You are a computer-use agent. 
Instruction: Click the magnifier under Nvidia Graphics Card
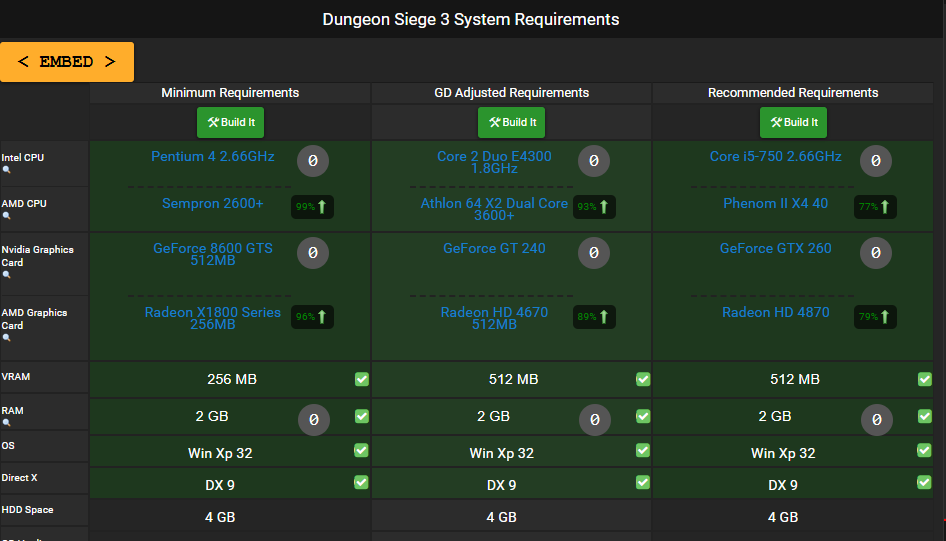tap(7, 275)
